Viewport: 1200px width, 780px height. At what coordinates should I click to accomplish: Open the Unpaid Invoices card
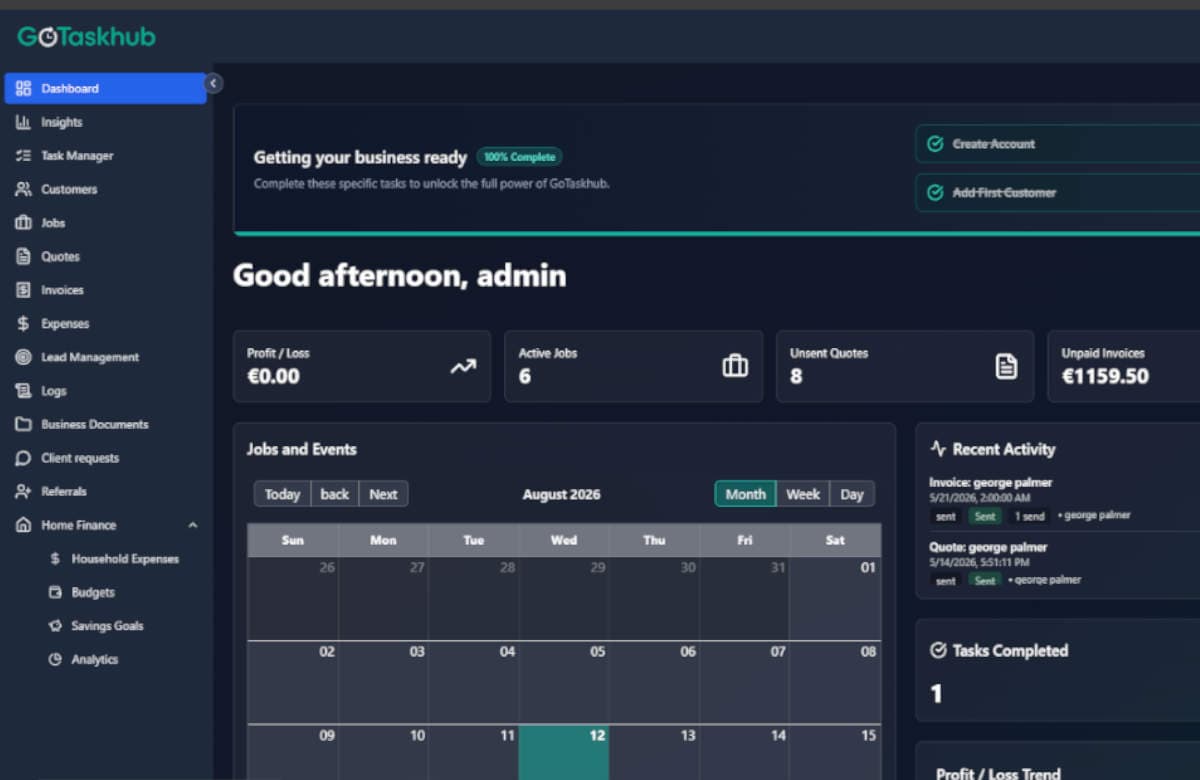coord(1123,367)
